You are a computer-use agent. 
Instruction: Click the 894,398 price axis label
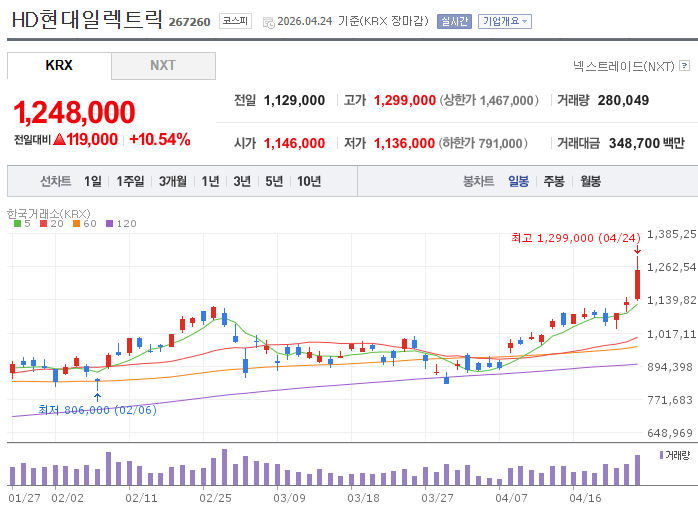tap(670, 367)
